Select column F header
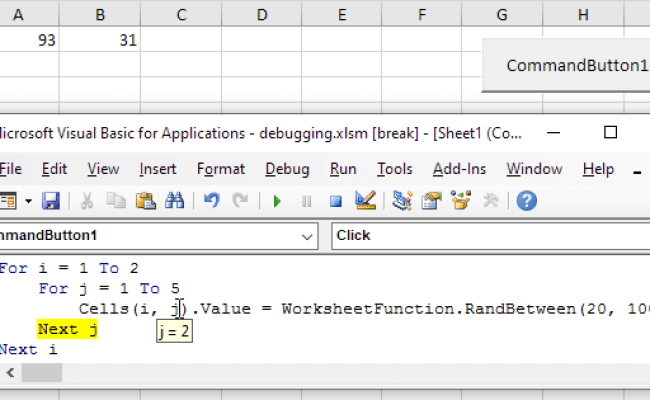This screenshot has width=650, height=400. click(x=422, y=15)
